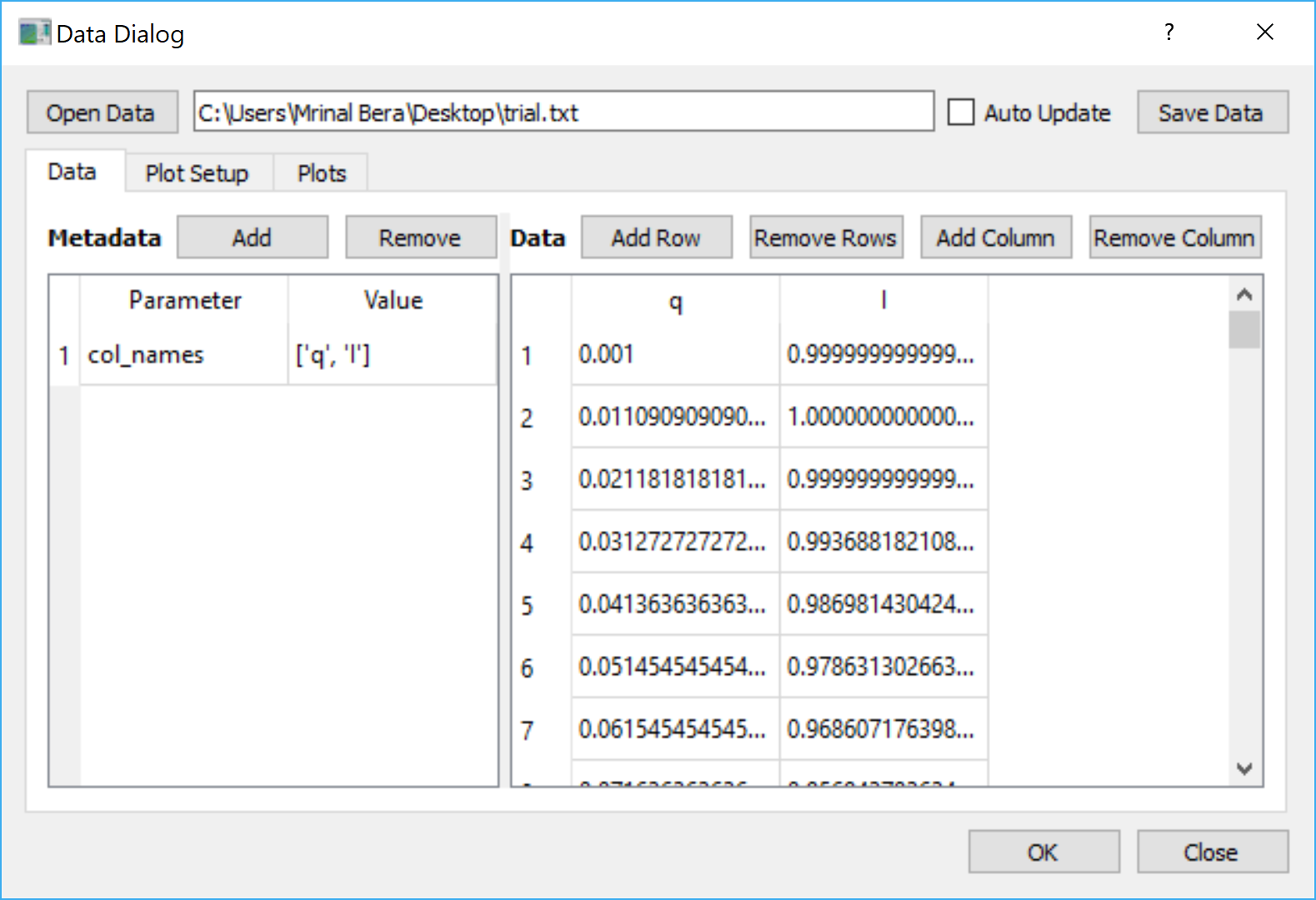The width and height of the screenshot is (1316, 900).
Task: Switch to the Plot Setup tab
Action: click(198, 173)
